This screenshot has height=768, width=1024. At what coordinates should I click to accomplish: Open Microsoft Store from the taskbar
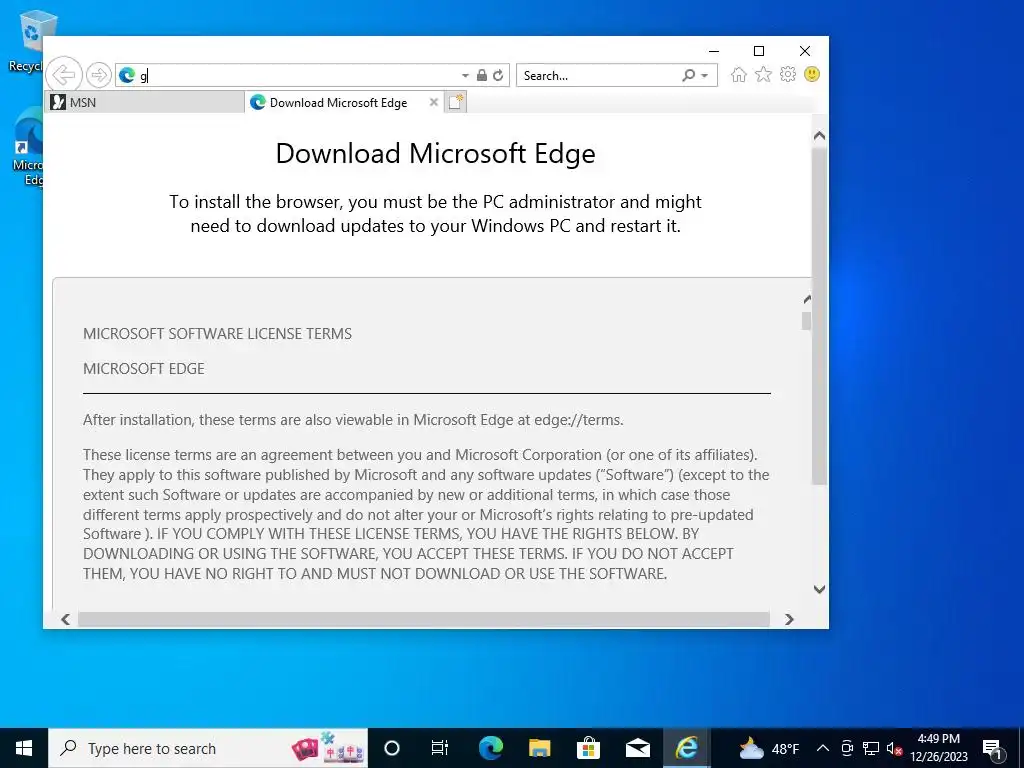click(x=588, y=748)
